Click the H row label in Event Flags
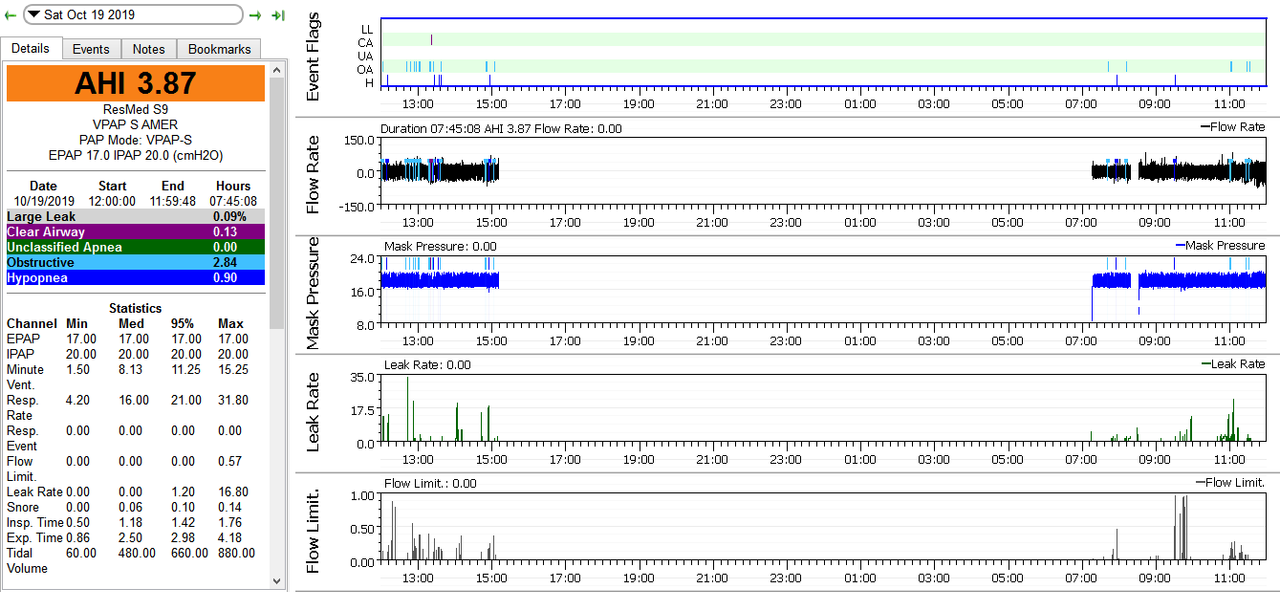This screenshot has width=1280, height=592. pos(369,82)
